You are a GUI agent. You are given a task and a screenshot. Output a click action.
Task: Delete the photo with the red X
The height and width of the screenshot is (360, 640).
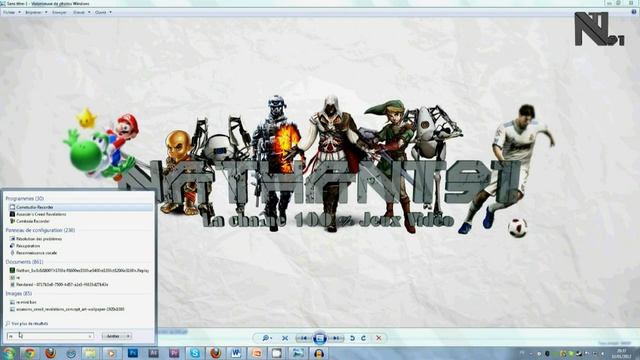point(379,338)
